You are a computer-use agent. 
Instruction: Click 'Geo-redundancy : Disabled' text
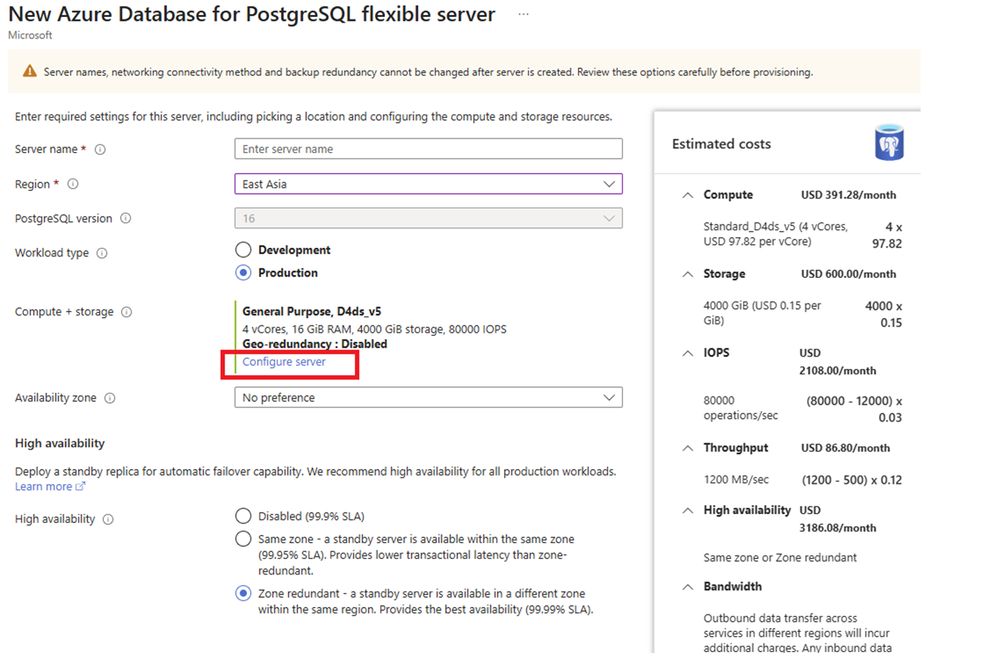(x=314, y=344)
